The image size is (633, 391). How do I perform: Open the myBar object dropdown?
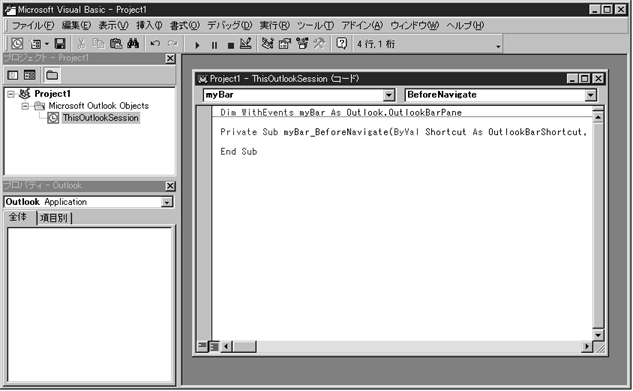(388, 95)
